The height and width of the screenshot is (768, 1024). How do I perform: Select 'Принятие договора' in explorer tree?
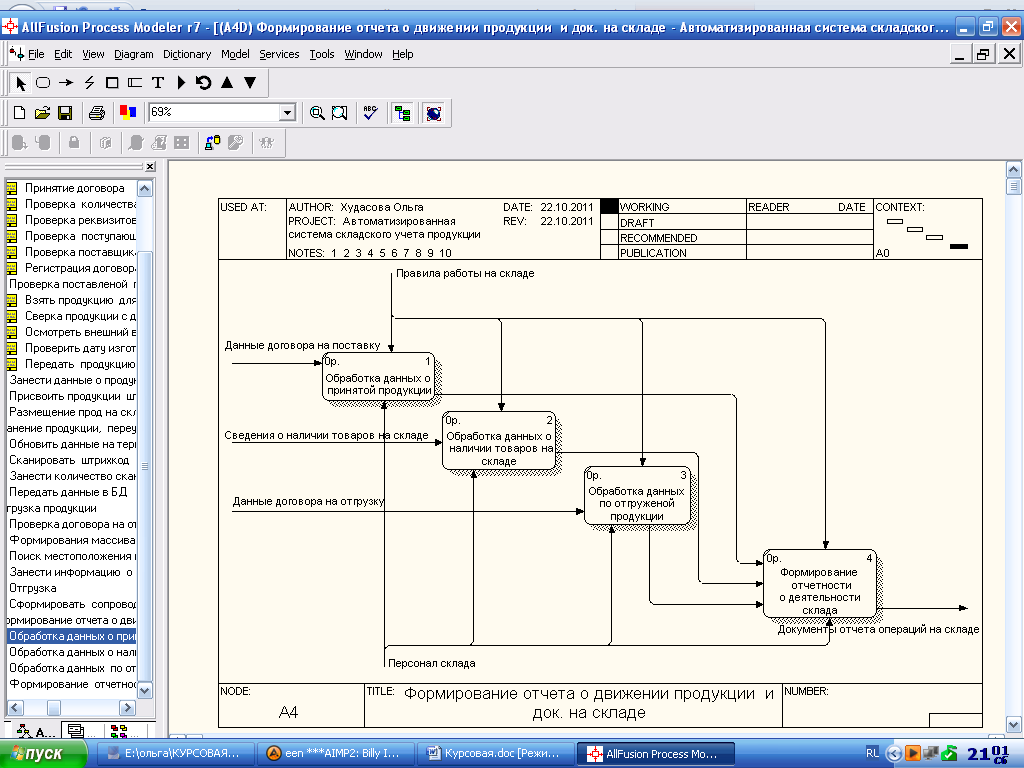pos(74,188)
